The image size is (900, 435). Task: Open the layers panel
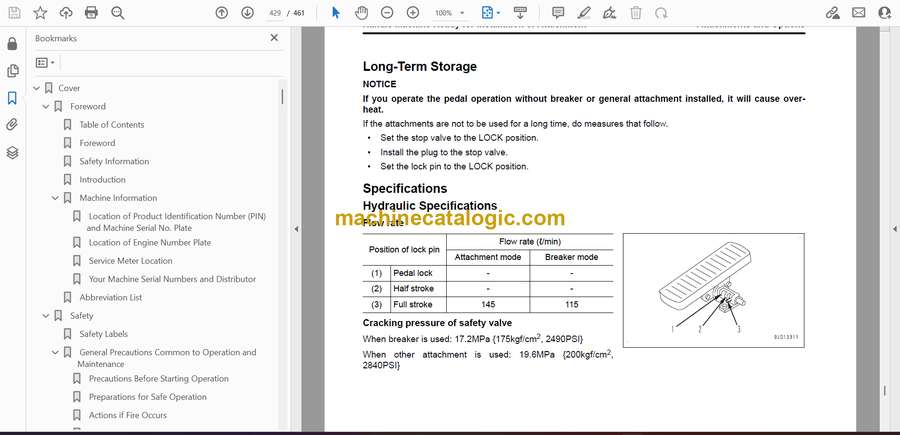[x=13, y=152]
